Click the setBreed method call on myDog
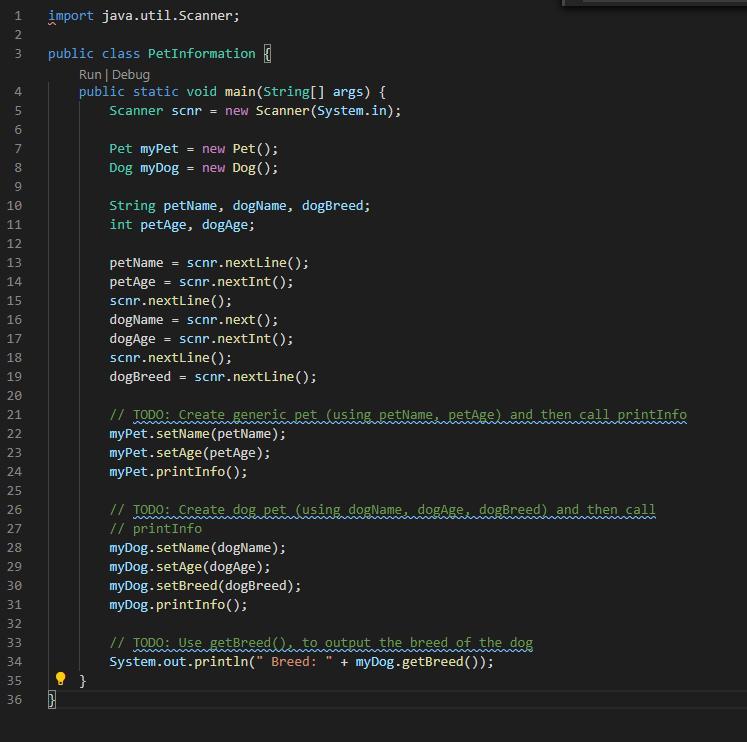Screen dimensions: 747x742 [x=186, y=586]
